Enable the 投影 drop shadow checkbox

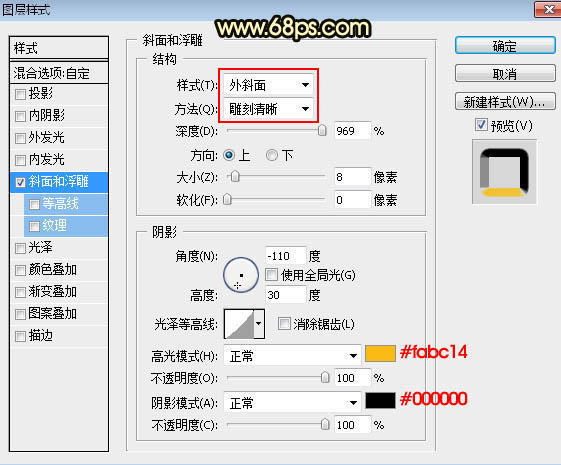click(20, 94)
